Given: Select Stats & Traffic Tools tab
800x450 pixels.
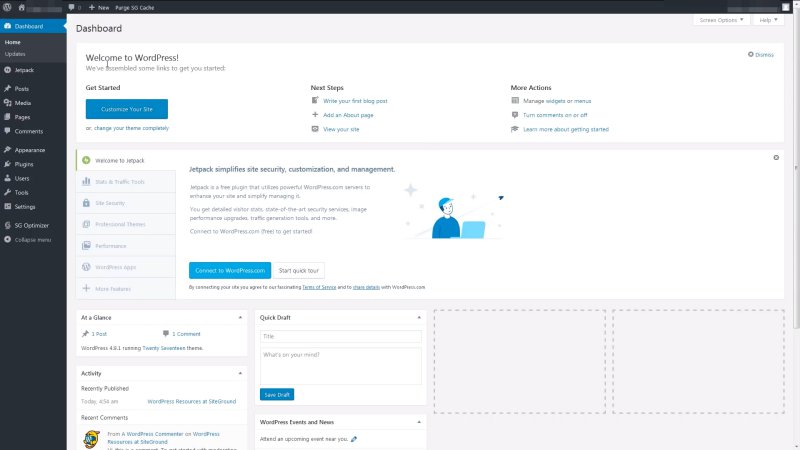Looking at the screenshot, I should (126, 182).
